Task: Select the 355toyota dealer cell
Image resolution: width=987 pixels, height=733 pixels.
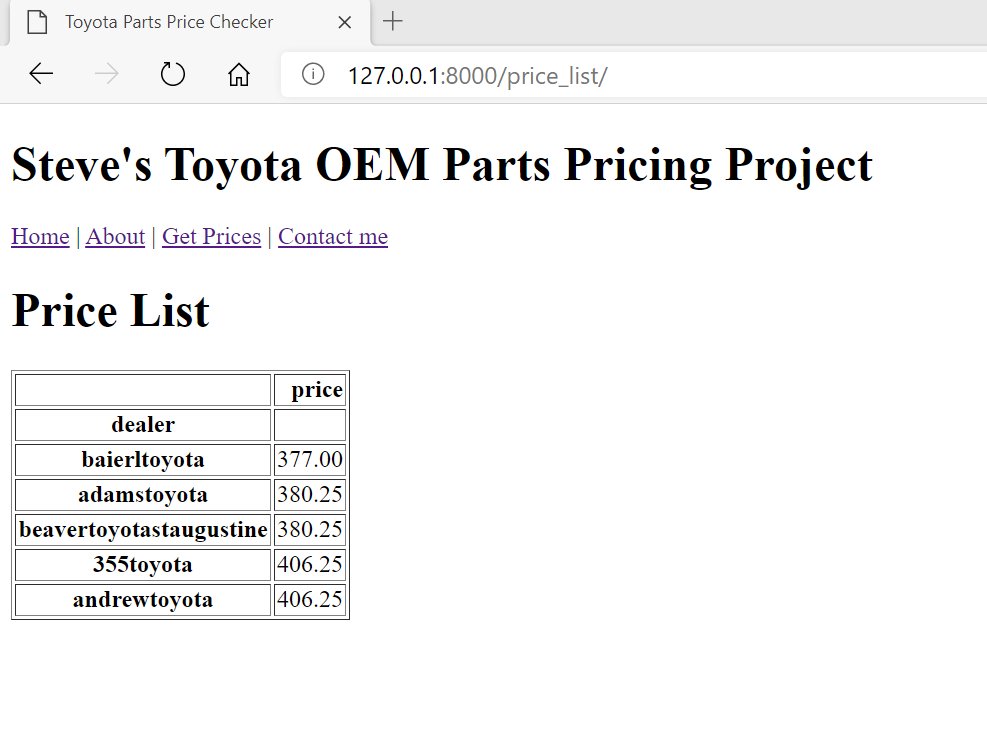Action: click(143, 565)
